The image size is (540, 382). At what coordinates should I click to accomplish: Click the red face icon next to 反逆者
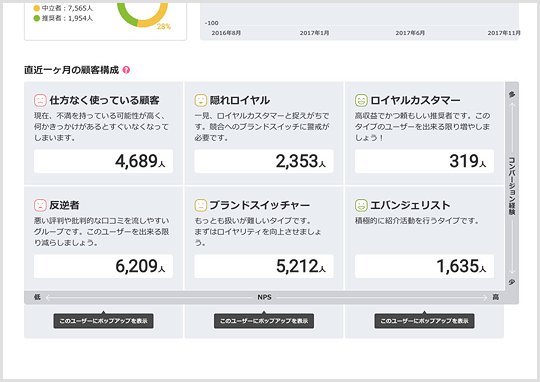[x=40, y=205]
